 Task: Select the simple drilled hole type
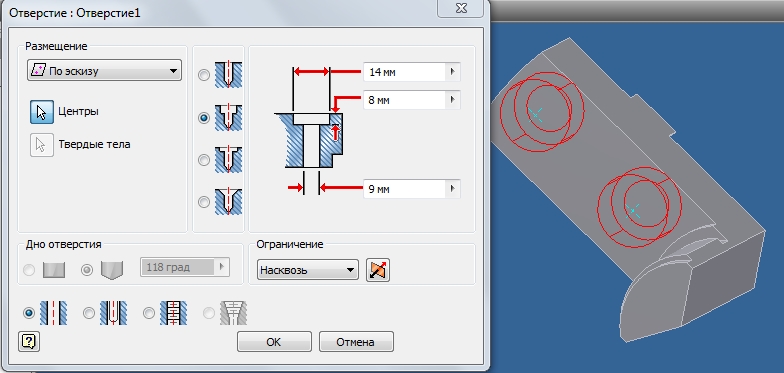(x=204, y=75)
